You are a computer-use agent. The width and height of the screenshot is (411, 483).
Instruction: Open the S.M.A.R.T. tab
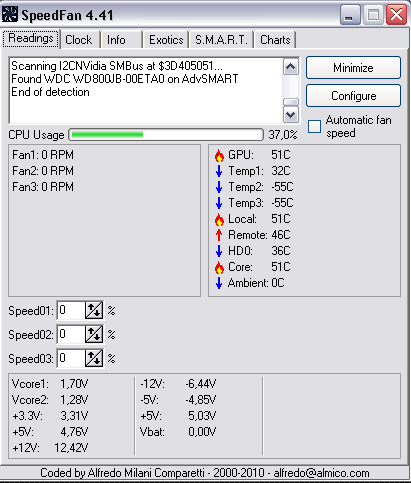[221, 40]
